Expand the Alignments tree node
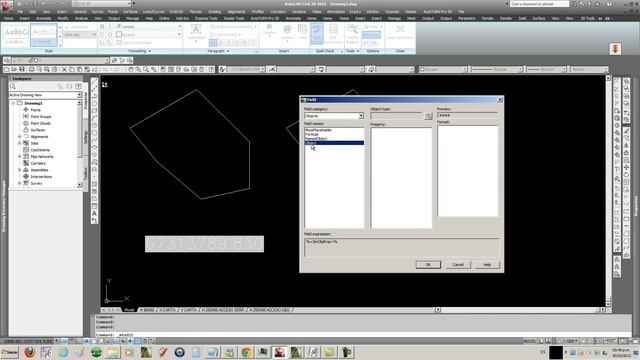The width and height of the screenshot is (640, 360). click(19, 137)
